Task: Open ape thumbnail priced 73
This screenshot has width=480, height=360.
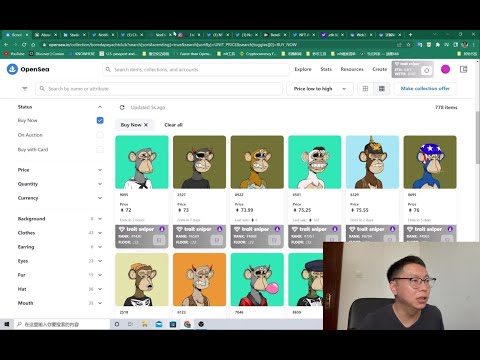Action: [199, 162]
